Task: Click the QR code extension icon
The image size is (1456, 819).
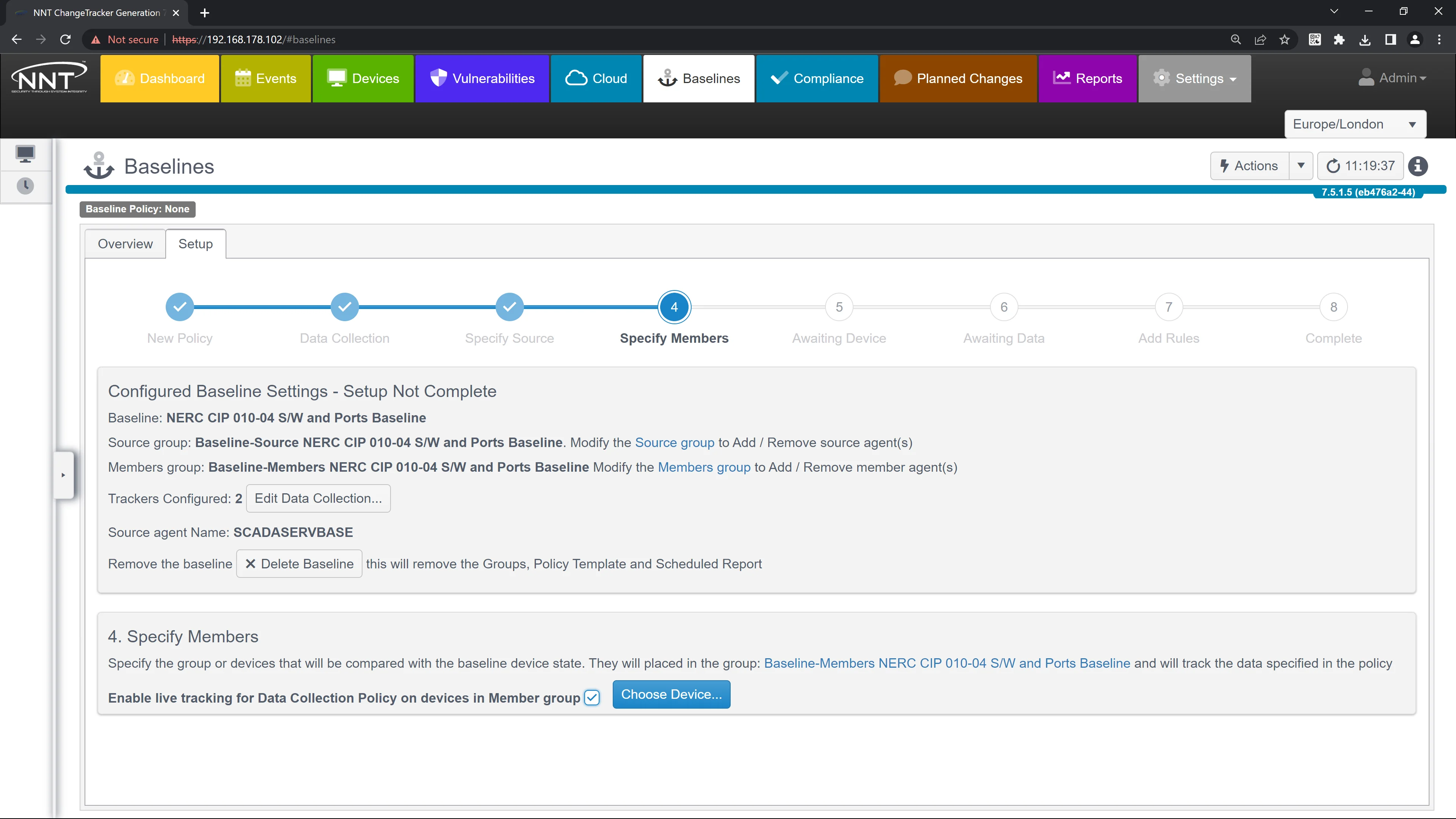Action: pyautogui.click(x=1315, y=39)
